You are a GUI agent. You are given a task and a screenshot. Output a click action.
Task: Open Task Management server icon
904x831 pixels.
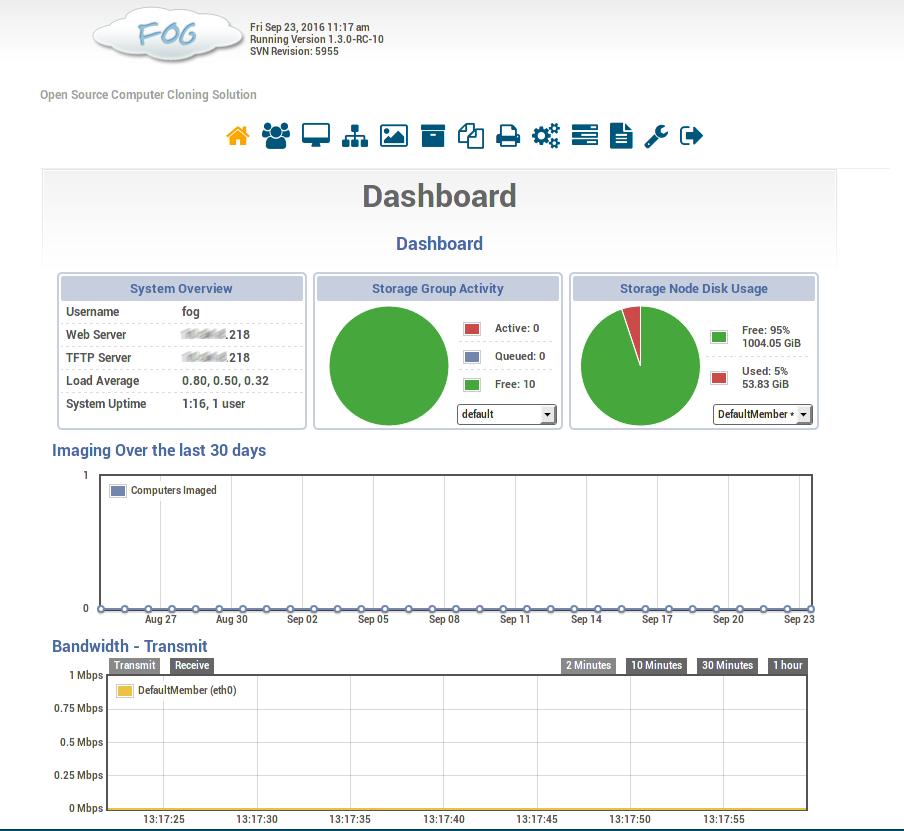coord(584,136)
